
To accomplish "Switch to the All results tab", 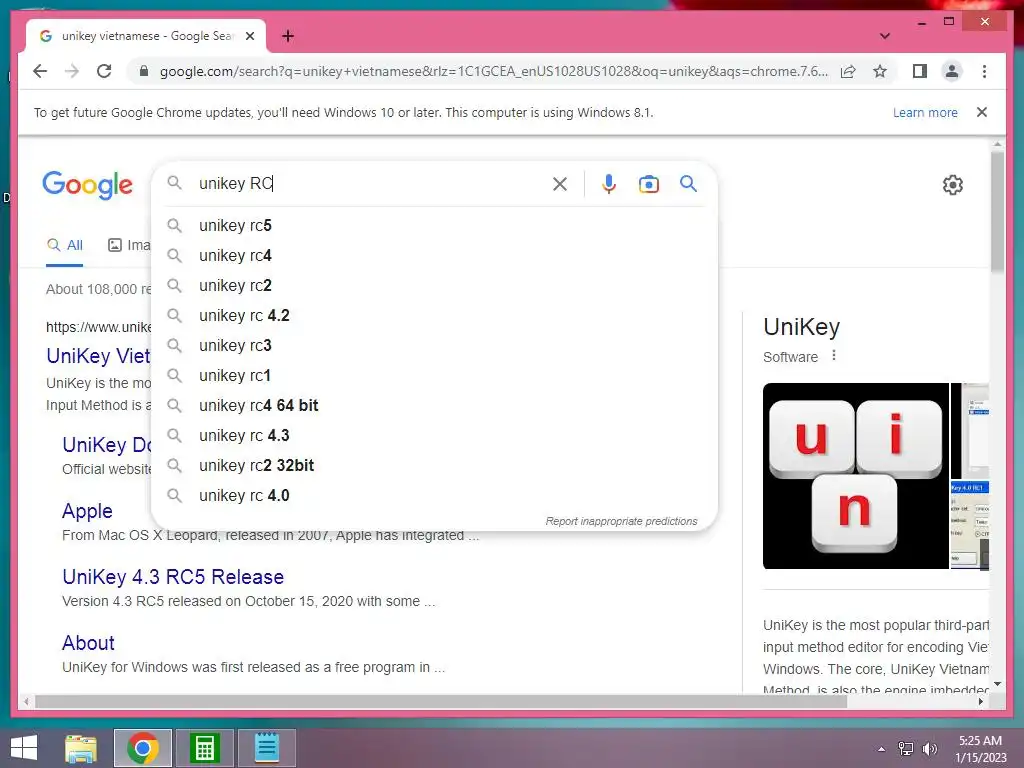I will tap(65, 246).
